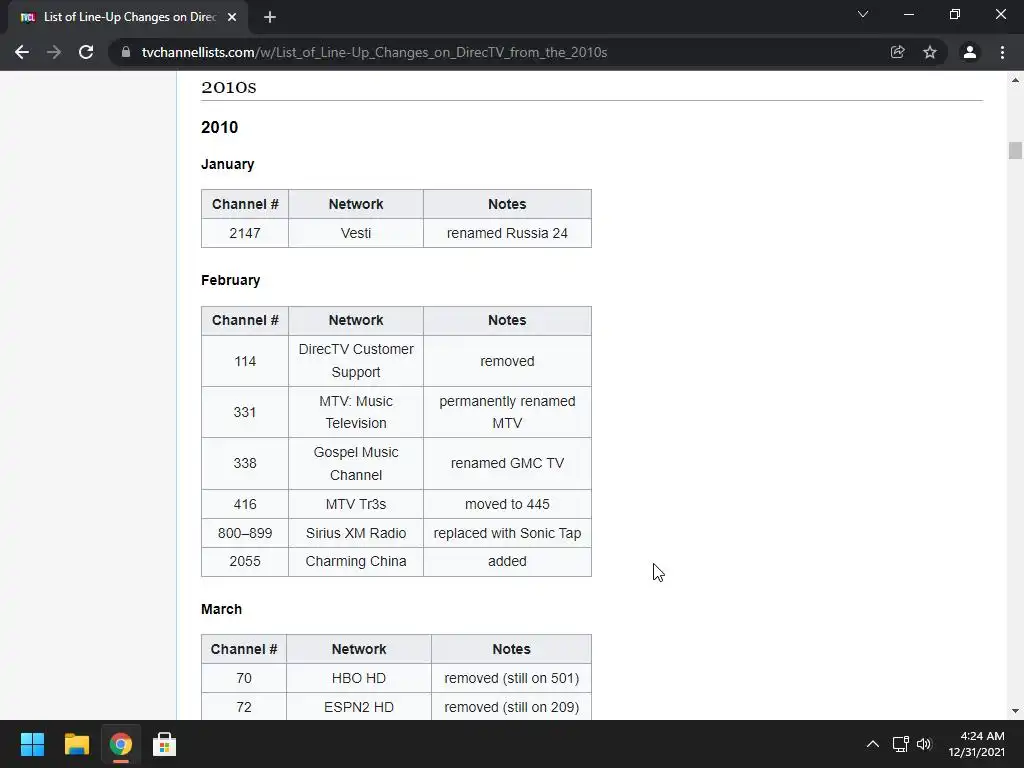Open a new browser tab

[x=270, y=18]
